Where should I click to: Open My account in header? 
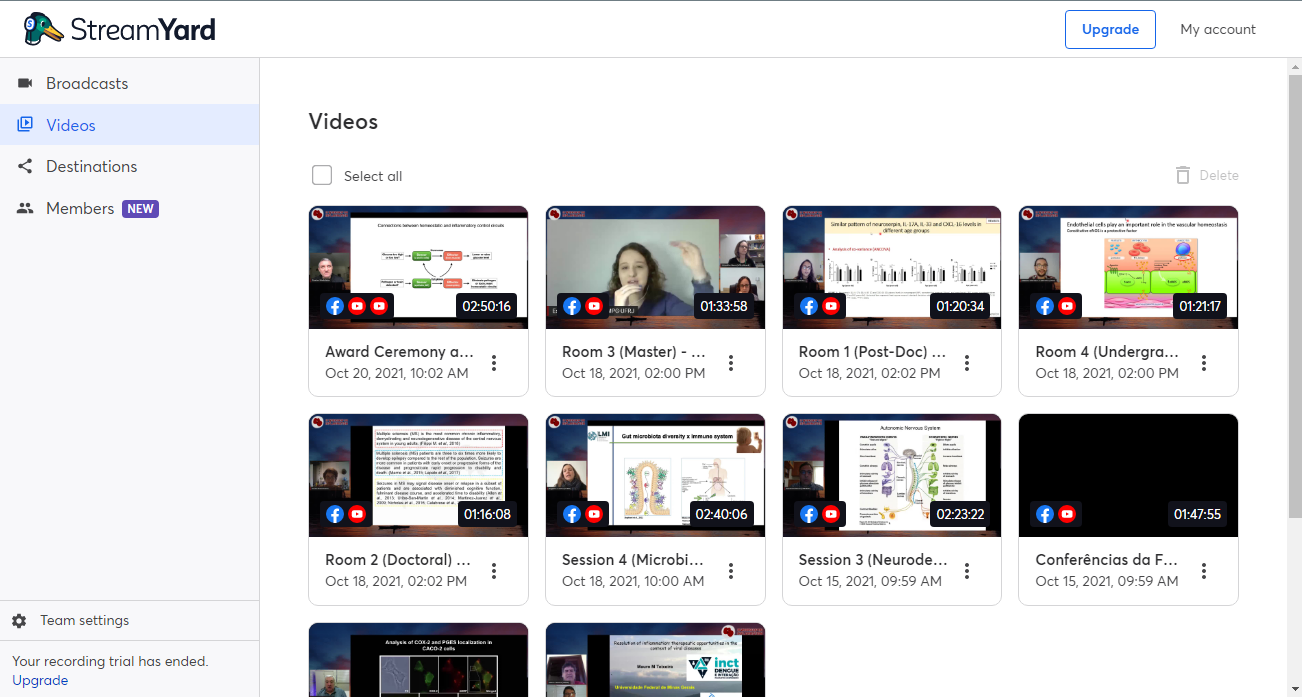tap(1218, 29)
